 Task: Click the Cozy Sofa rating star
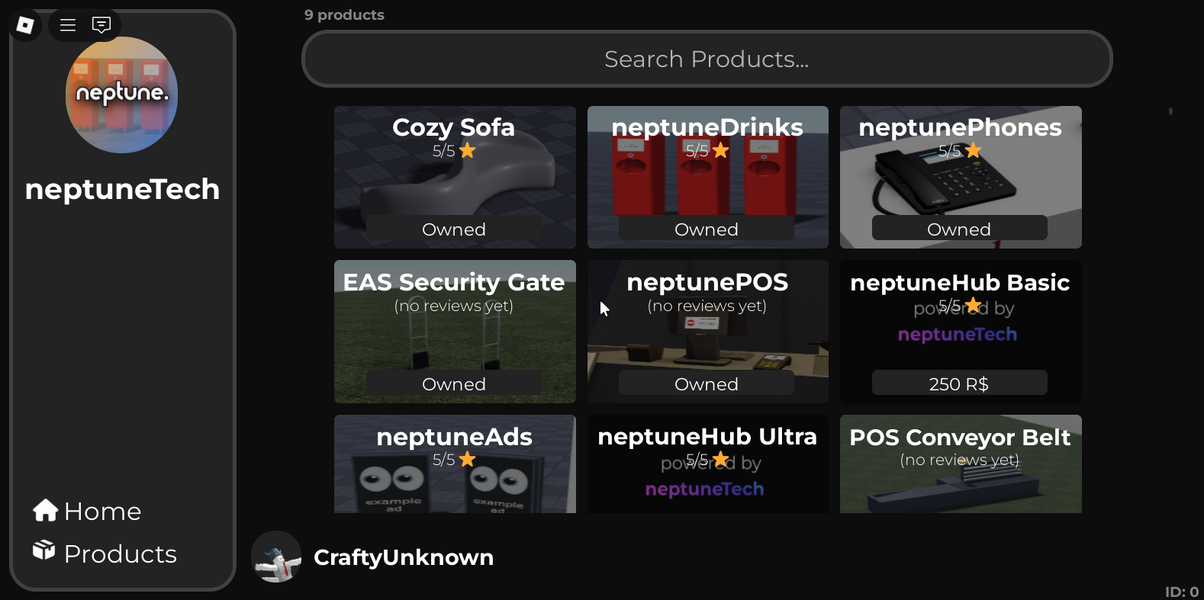467,151
